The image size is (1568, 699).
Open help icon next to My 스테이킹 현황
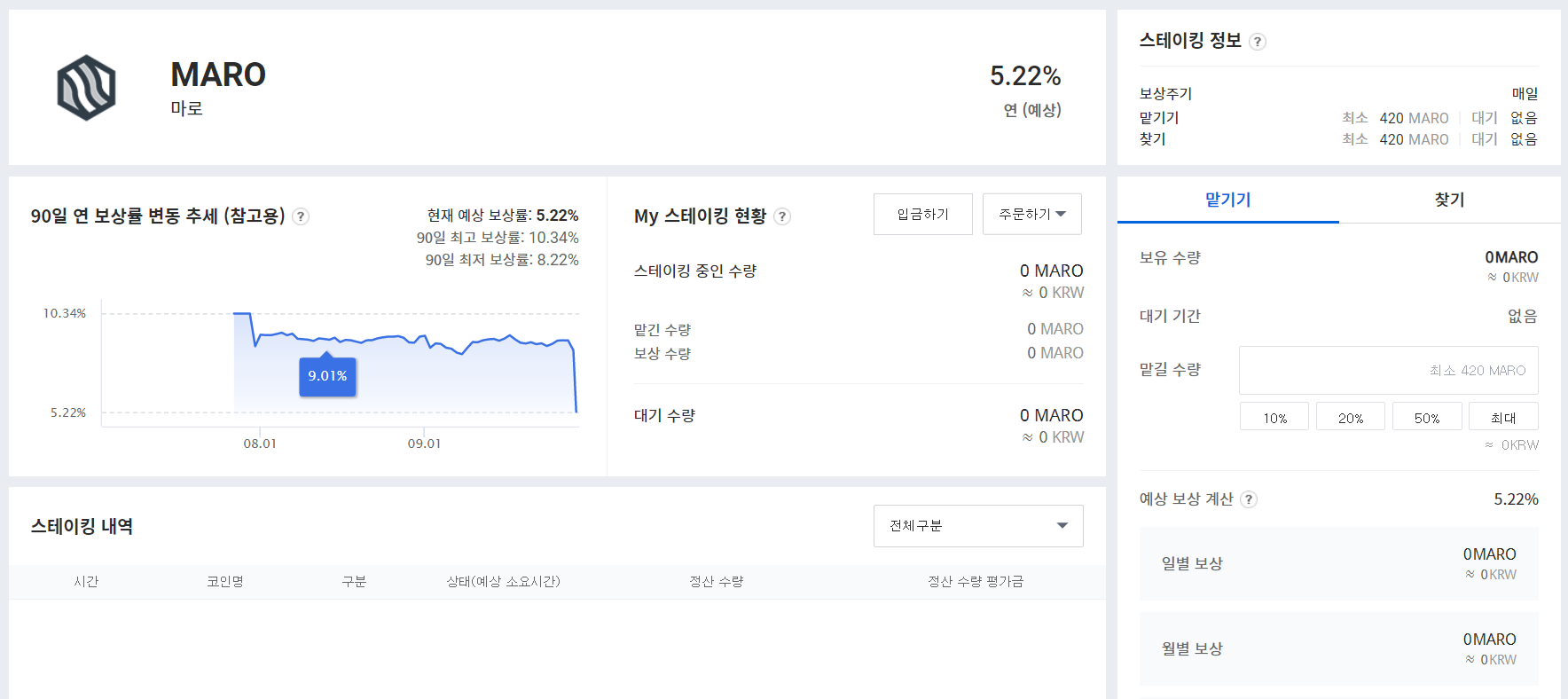click(x=782, y=216)
